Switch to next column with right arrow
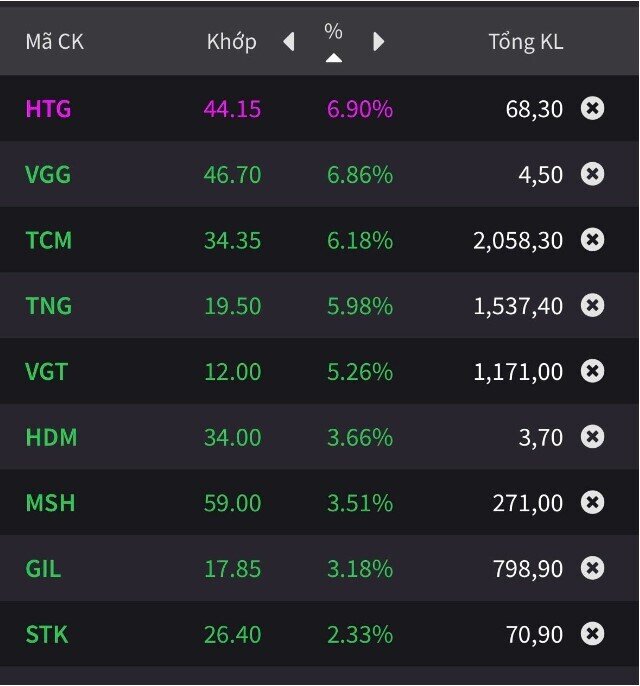The image size is (640, 686). click(x=378, y=42)
